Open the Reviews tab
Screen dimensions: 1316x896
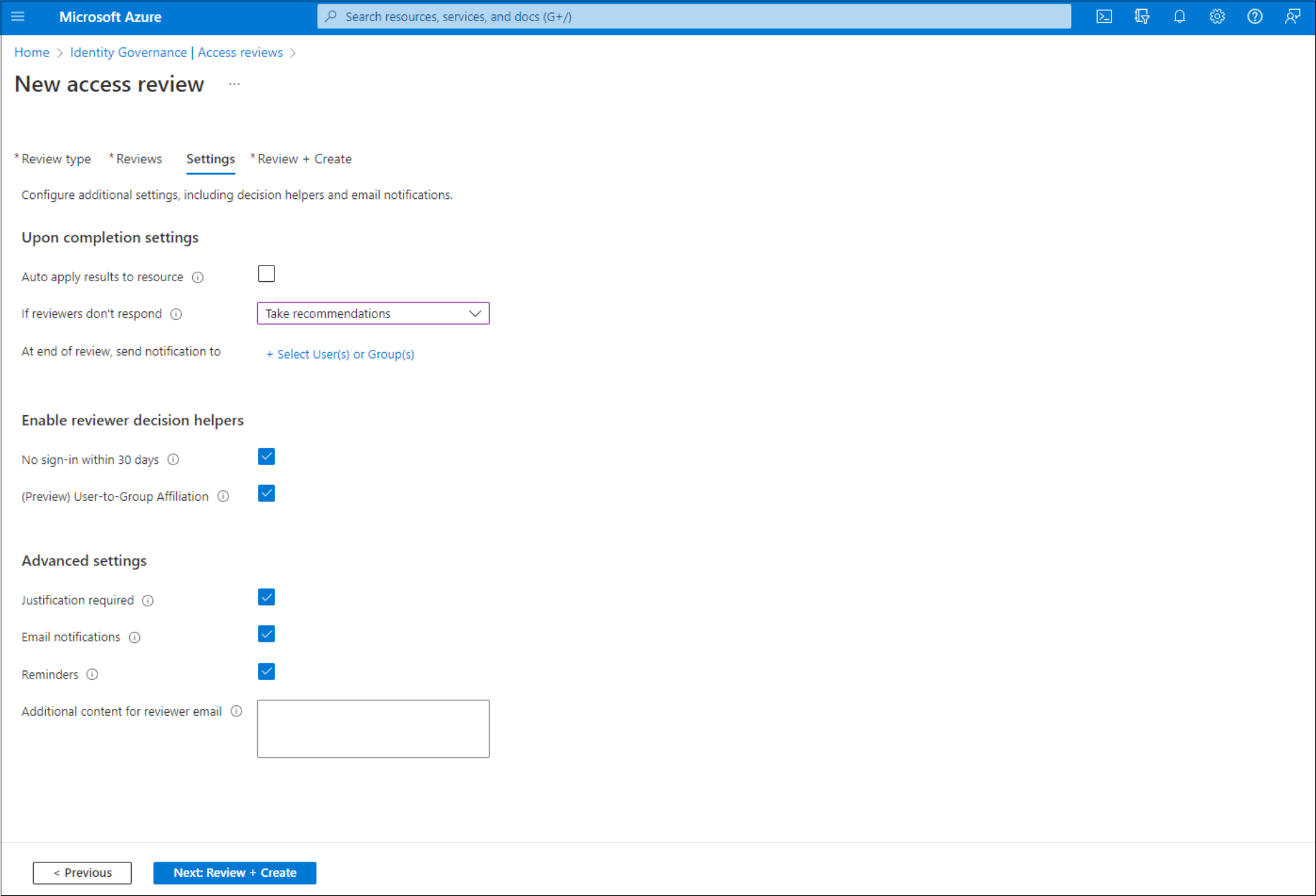click(139, 158)
